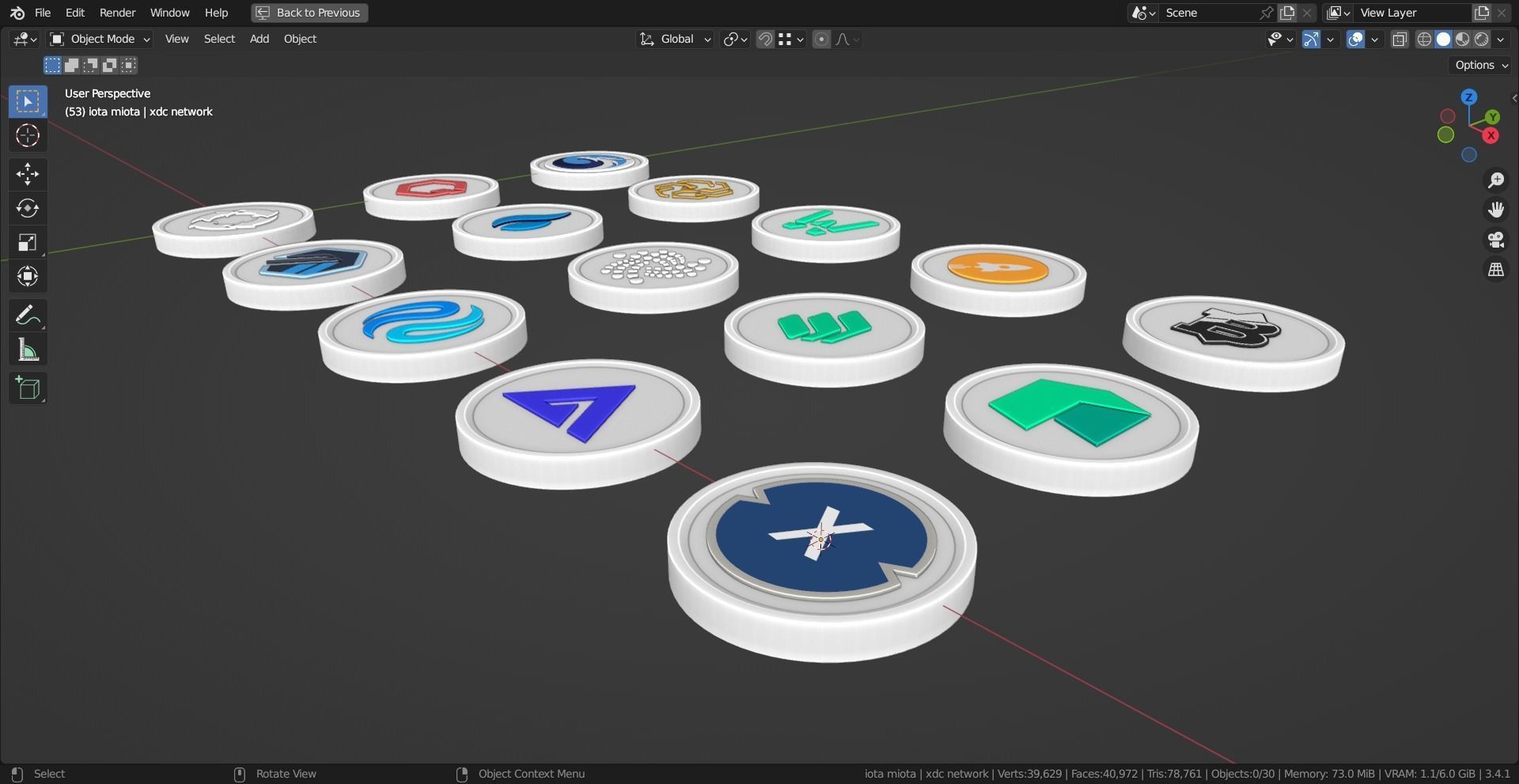The height and width of the screenshot is (784, 1519).
Task: Open the pivot point dropdown
Action: point(735,39)
